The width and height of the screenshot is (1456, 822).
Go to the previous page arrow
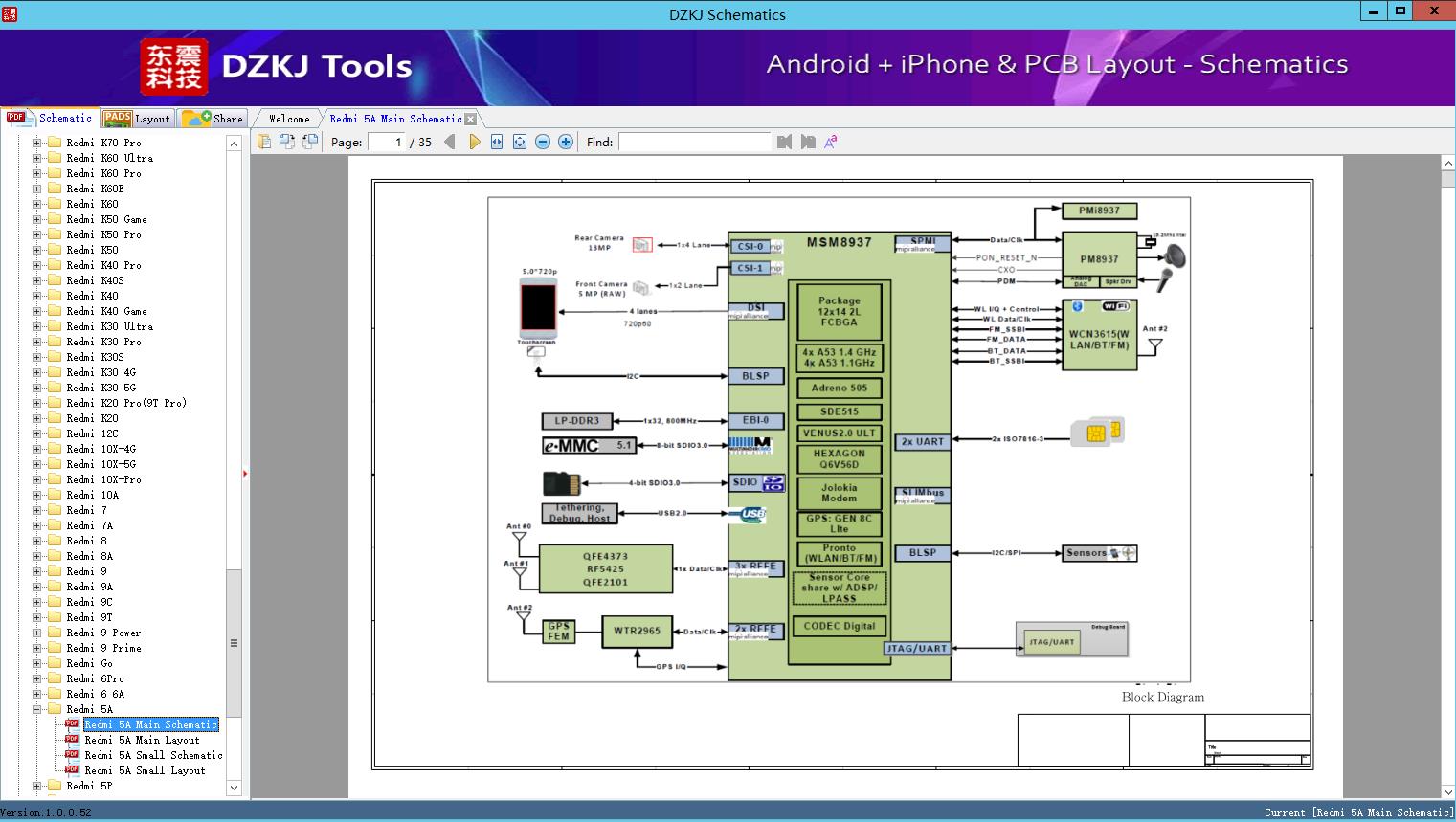click(x=450, y=142)
